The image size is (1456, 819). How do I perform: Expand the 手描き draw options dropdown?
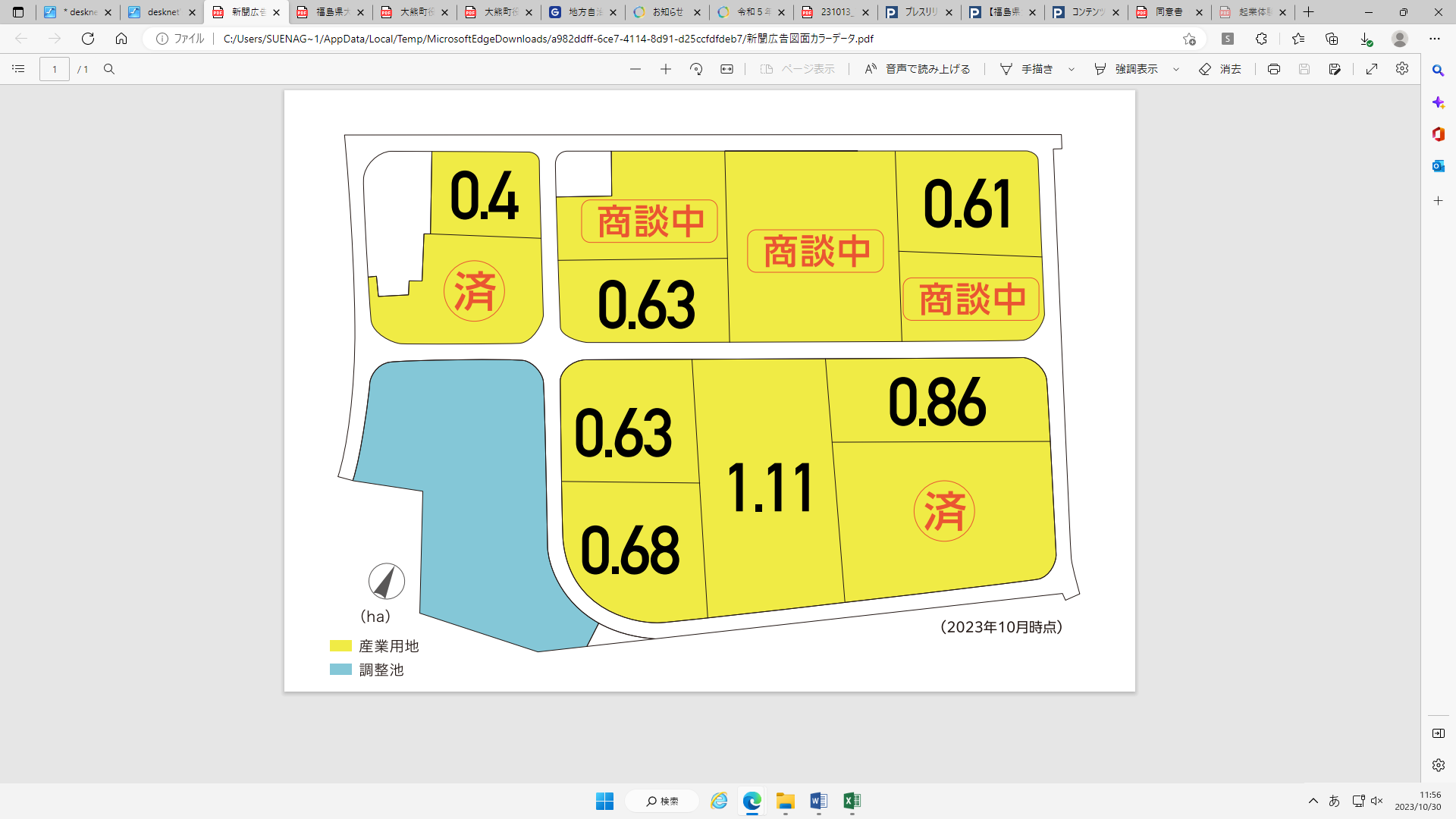(1072, 69)
